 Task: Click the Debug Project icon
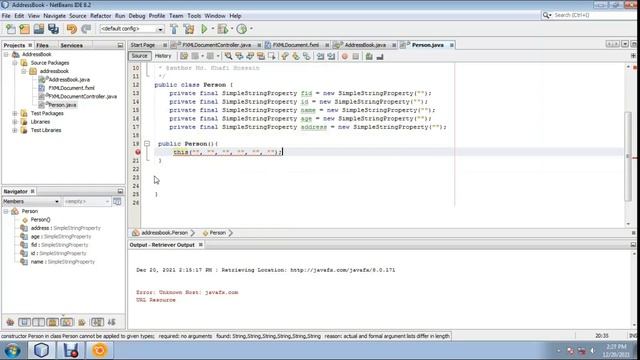[x=222, y=29]
